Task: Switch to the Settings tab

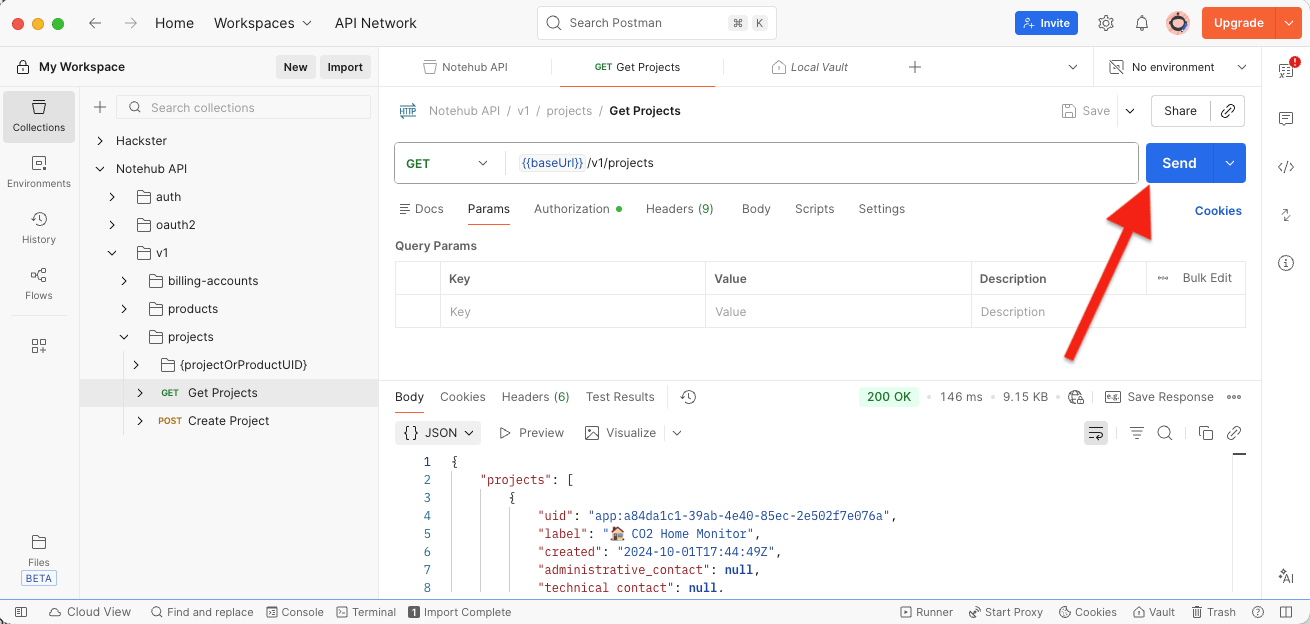Action: pyautogui.click(x=882, y=209)
